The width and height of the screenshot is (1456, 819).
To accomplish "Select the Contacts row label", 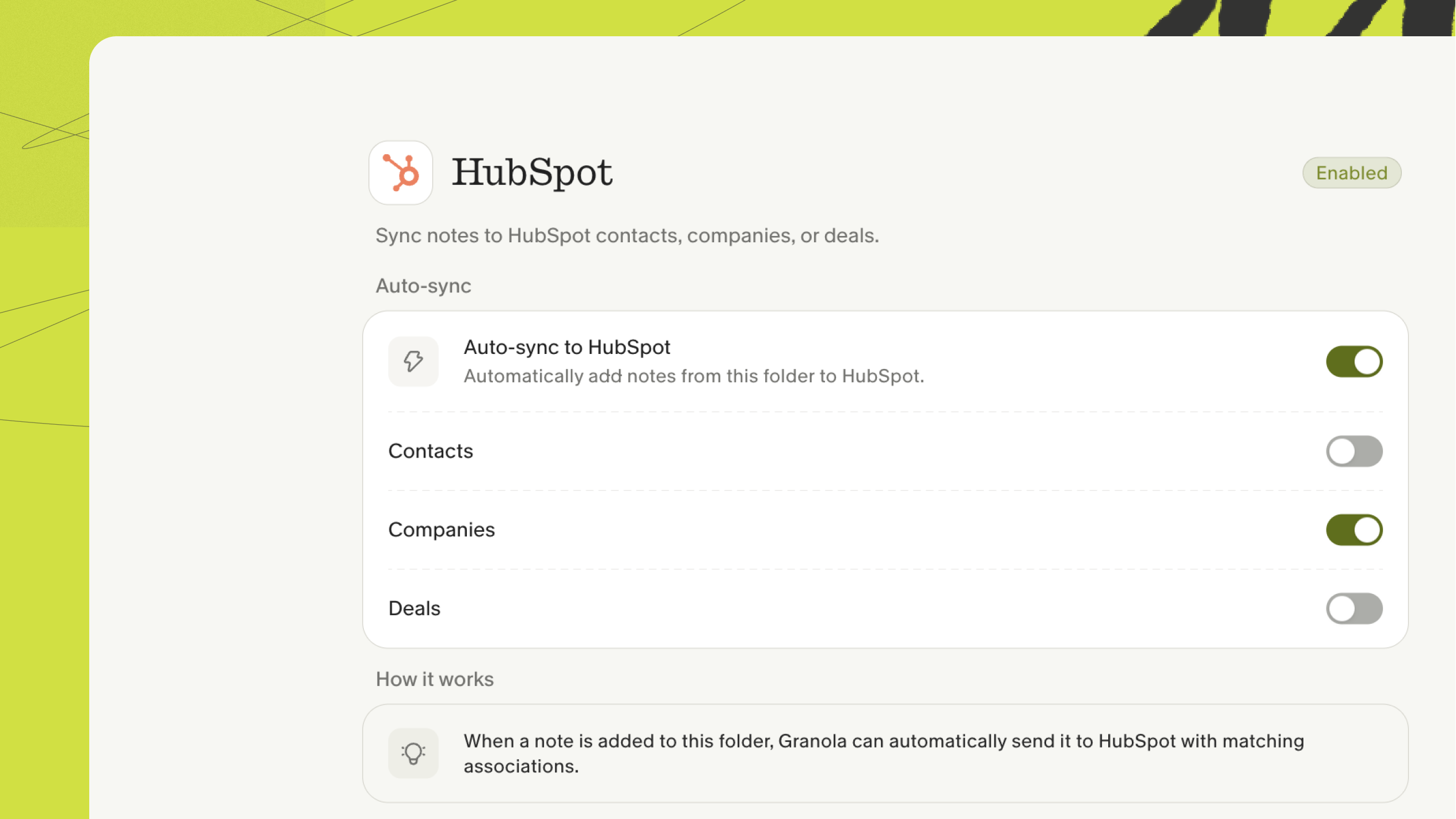I will [431, 451].
